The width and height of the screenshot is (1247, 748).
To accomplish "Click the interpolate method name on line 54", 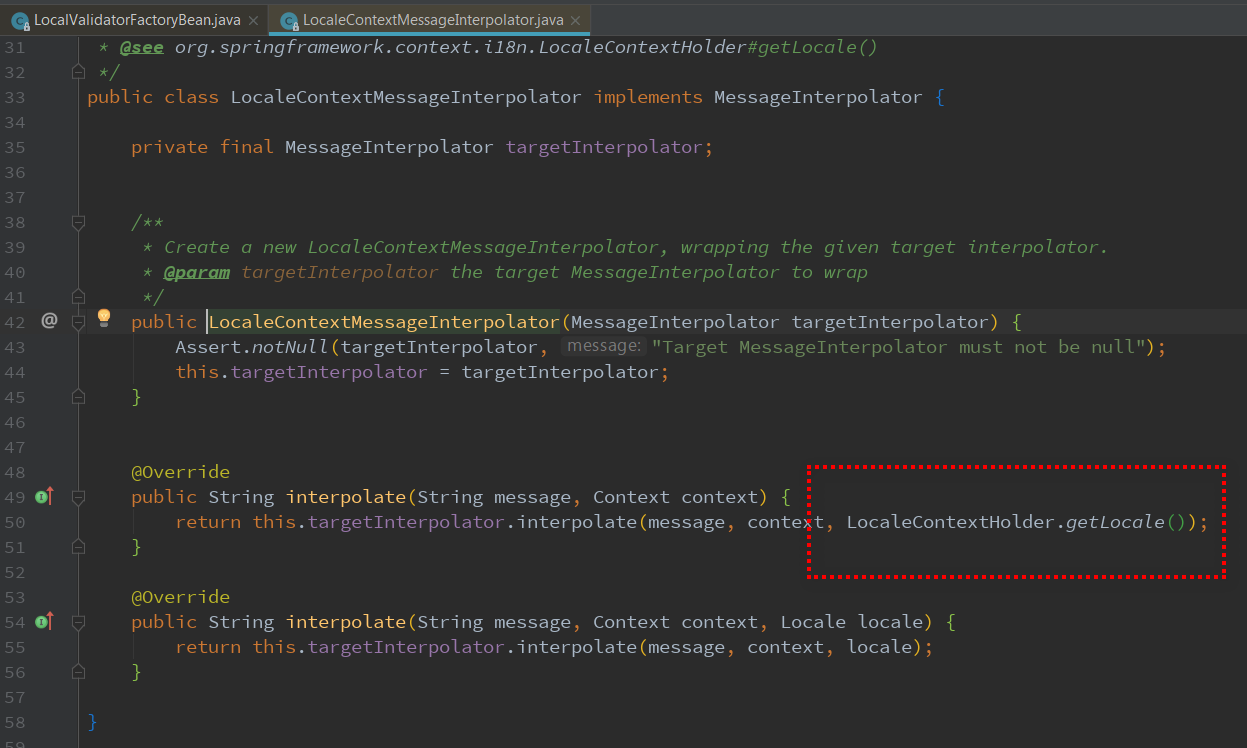I will (x=346, y=622).
